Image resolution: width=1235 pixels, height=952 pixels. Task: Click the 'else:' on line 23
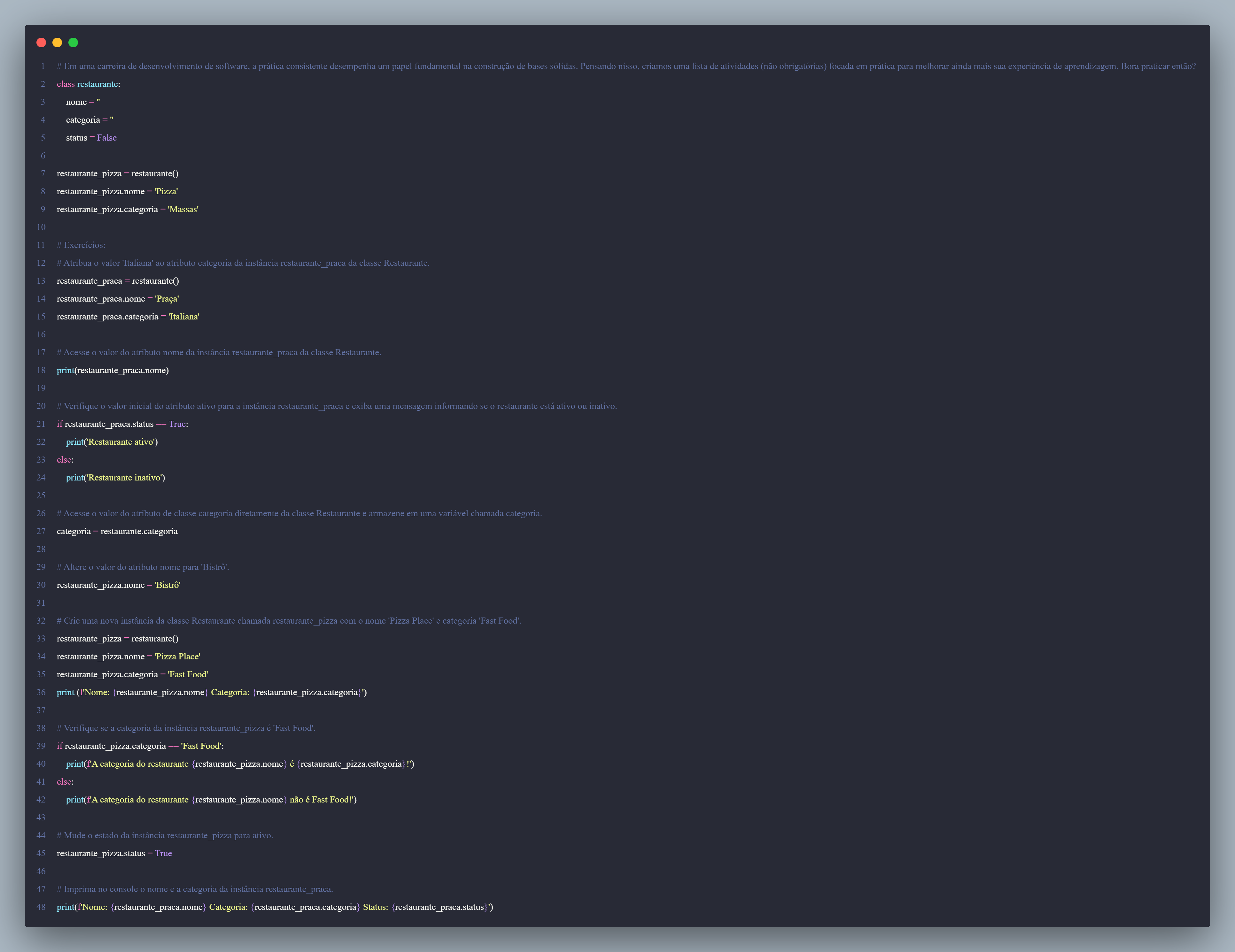pyautogui.click(x=65, y=460)
